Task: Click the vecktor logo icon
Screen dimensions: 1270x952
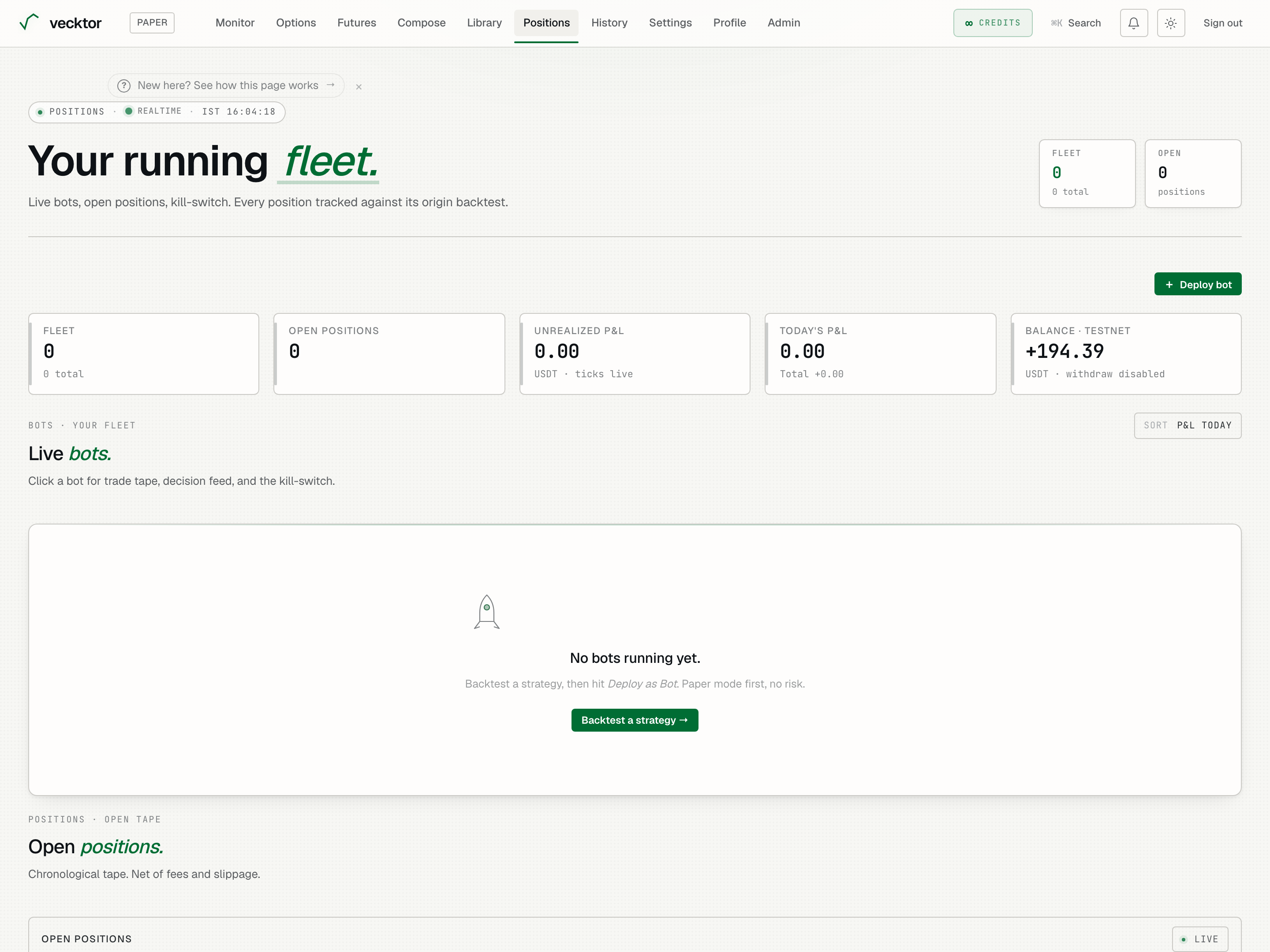Action: click(x=29, y=22)
